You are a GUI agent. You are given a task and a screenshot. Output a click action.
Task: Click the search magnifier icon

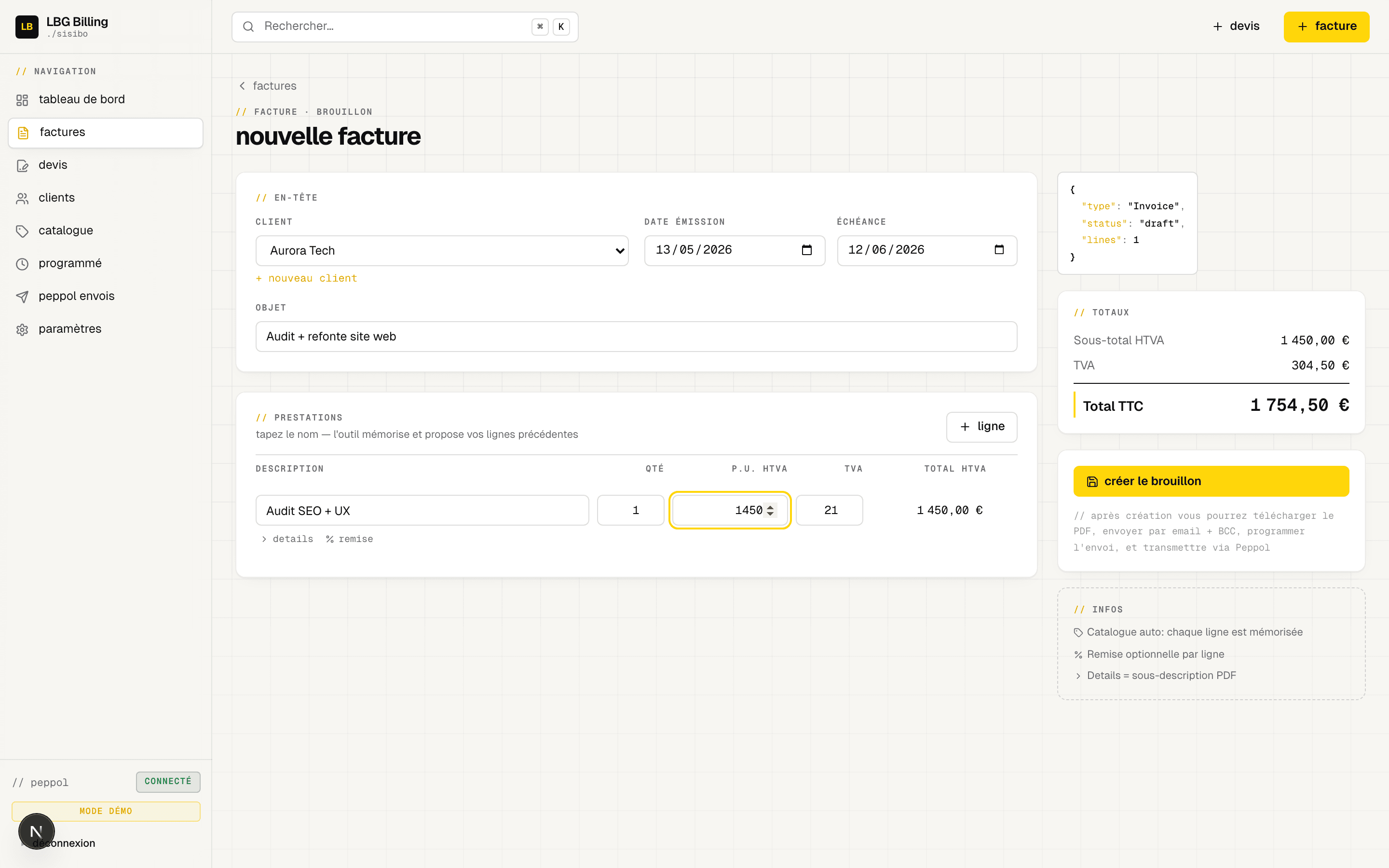(248, 27)
